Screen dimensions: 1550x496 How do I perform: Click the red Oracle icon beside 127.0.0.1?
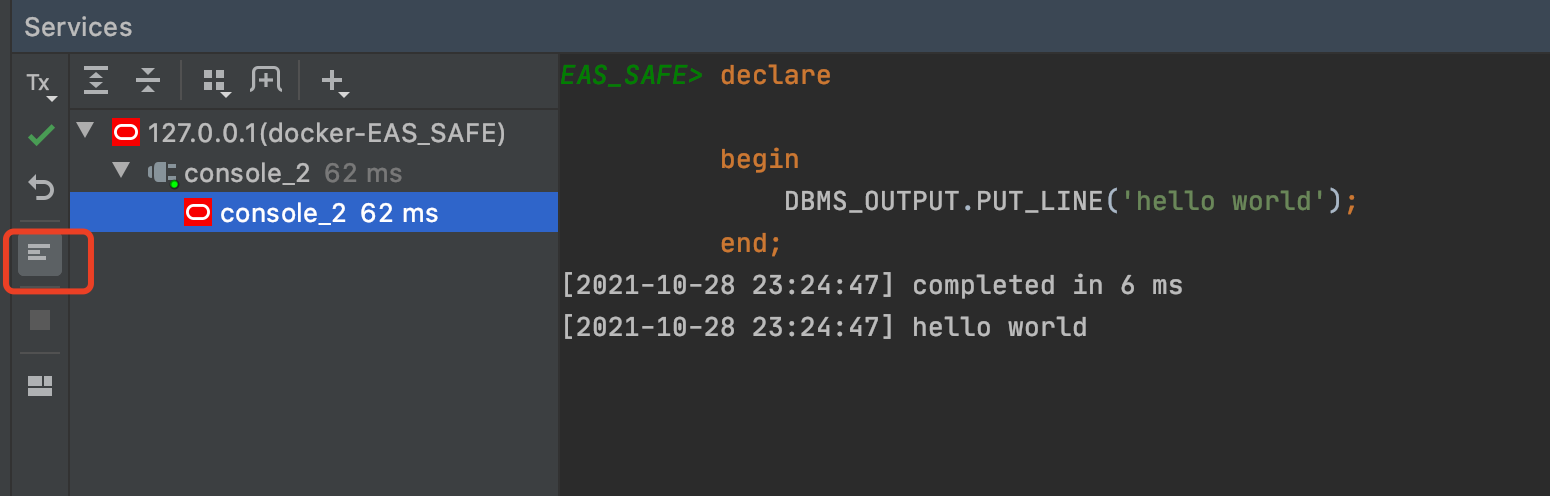[126, 132]
